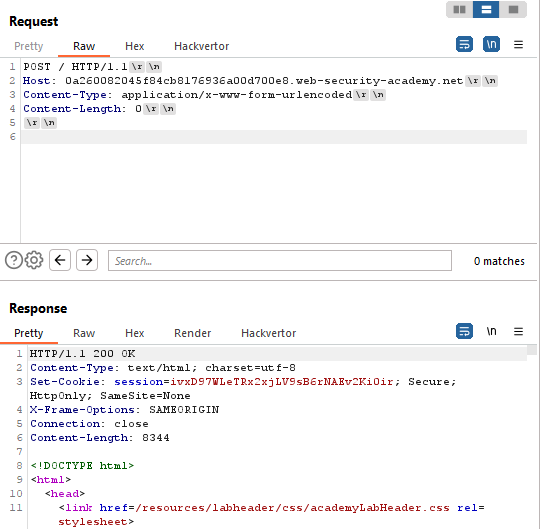Open the Raw tab in Request
542x529 pixels.
coord(84,46)
